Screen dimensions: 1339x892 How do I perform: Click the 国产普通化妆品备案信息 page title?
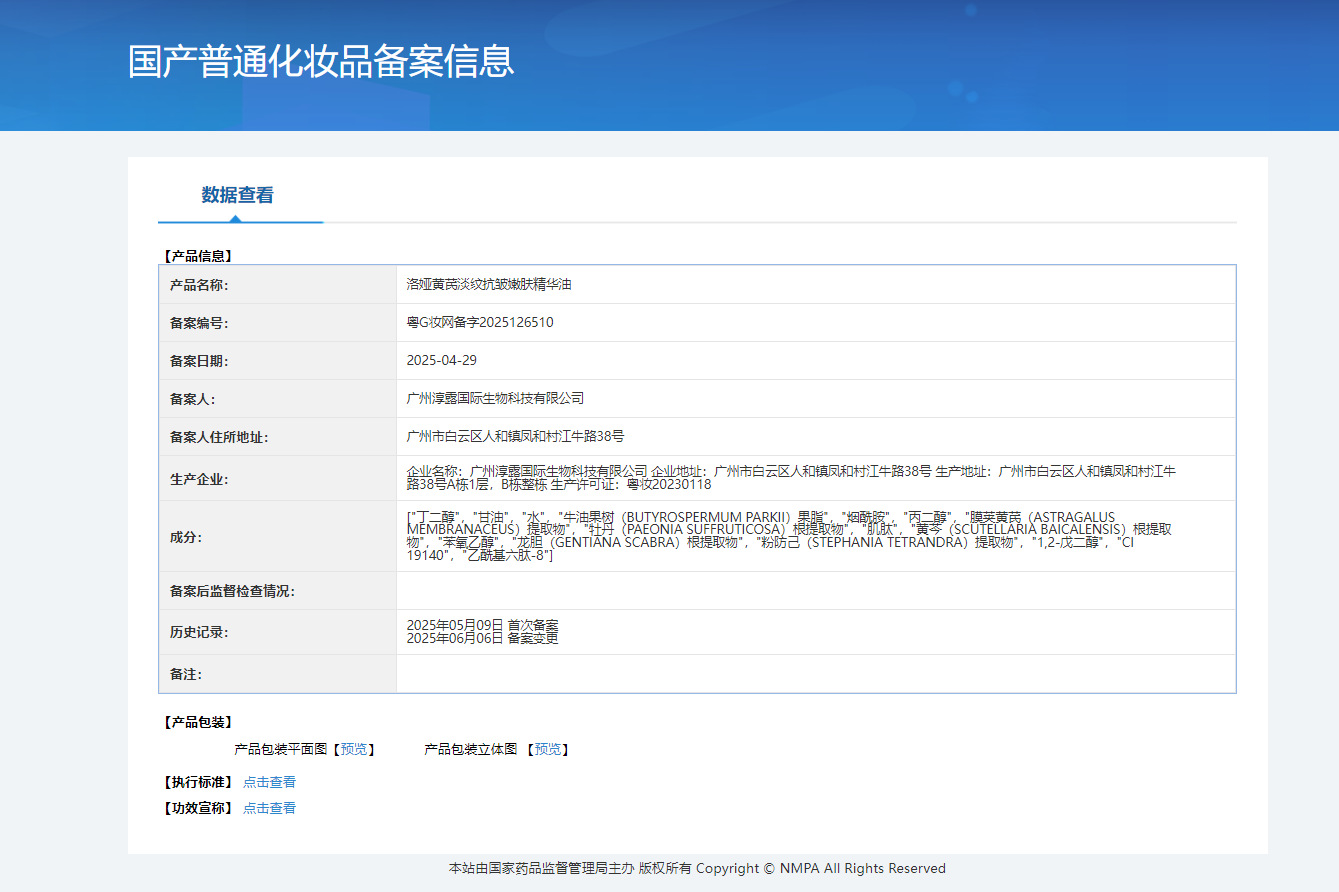[x=321, y=61]
